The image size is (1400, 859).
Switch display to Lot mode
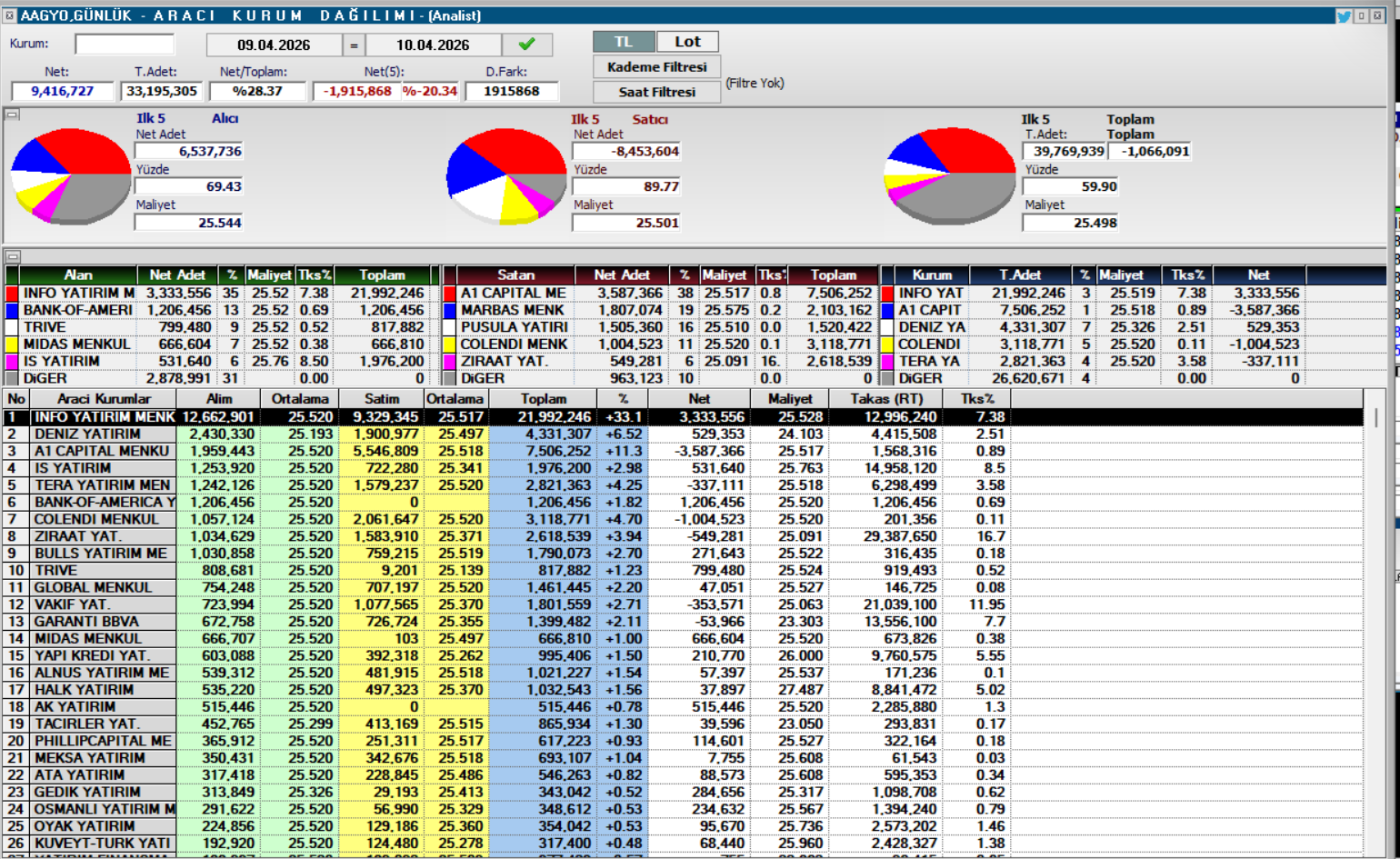point(687,42)
